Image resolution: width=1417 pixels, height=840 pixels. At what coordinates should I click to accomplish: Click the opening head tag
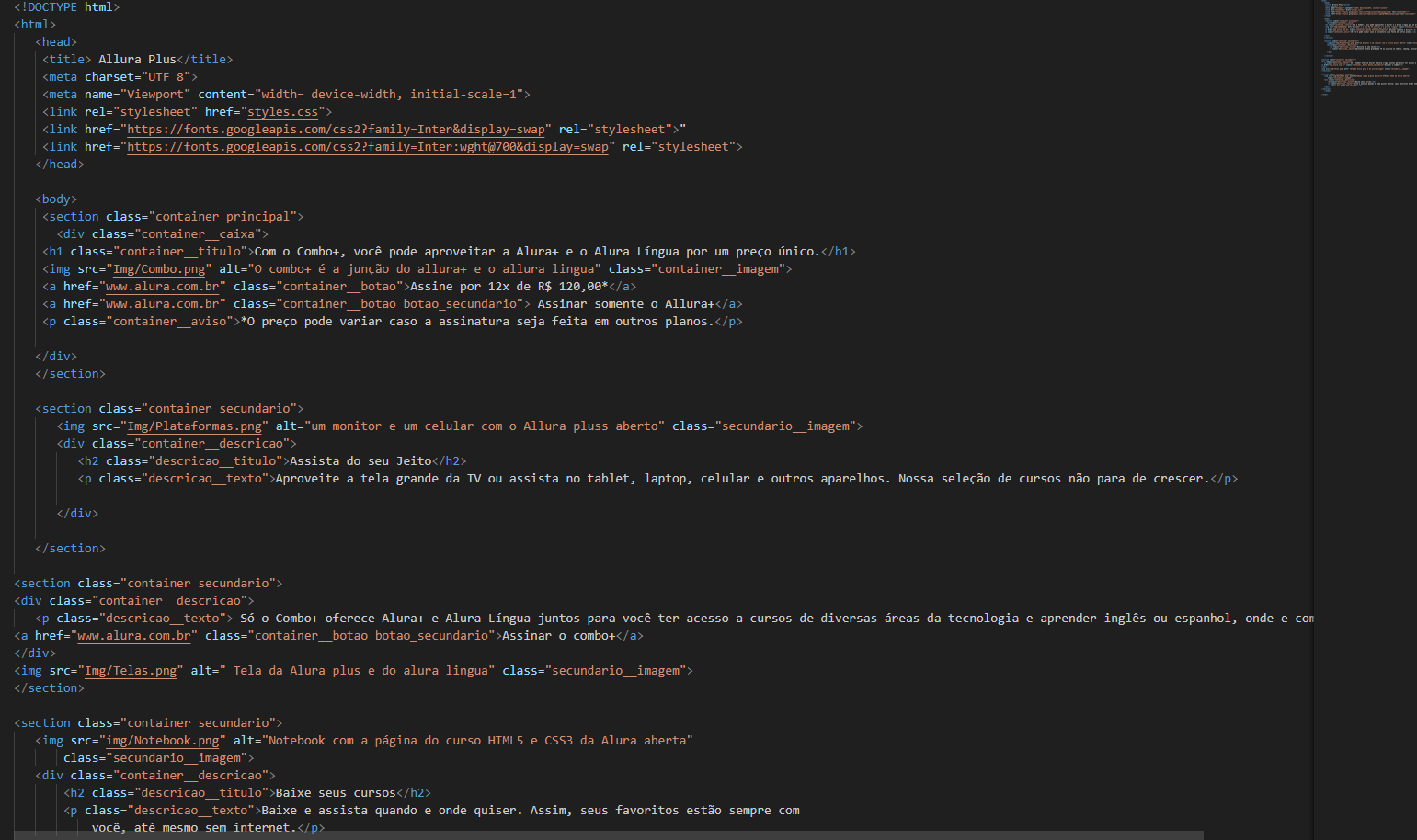coord(56,42)
